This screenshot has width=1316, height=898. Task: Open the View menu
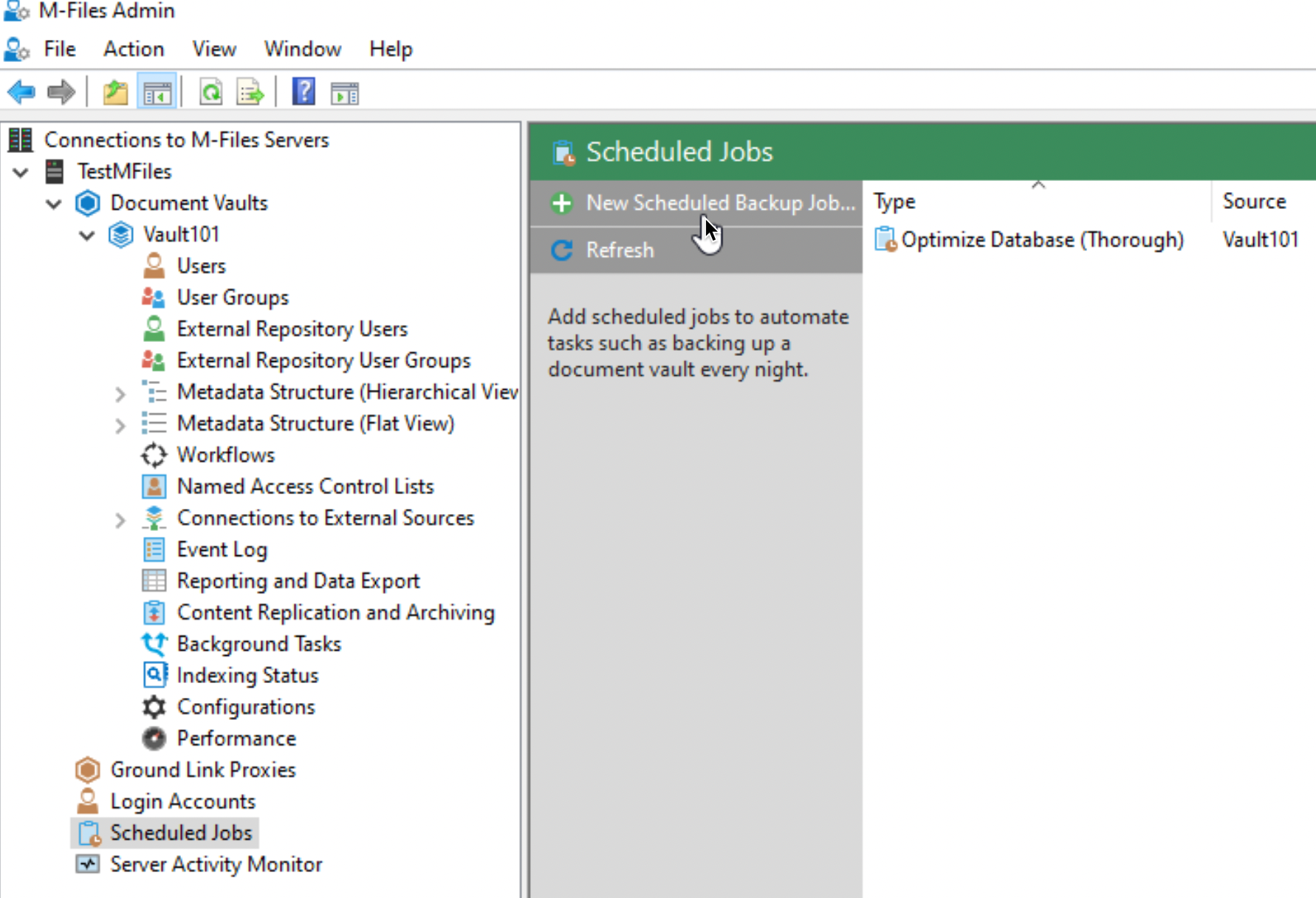pos(214,49)
